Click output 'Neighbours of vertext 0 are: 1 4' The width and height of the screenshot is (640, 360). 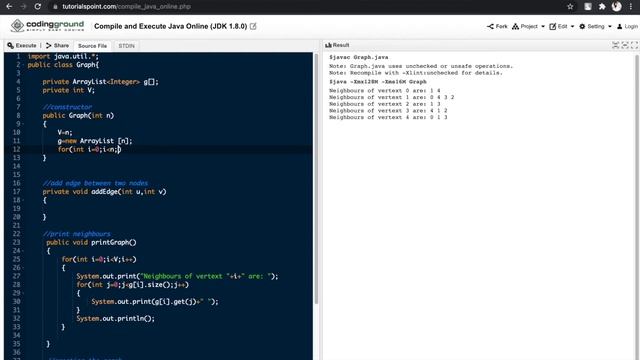pos(385,91)
